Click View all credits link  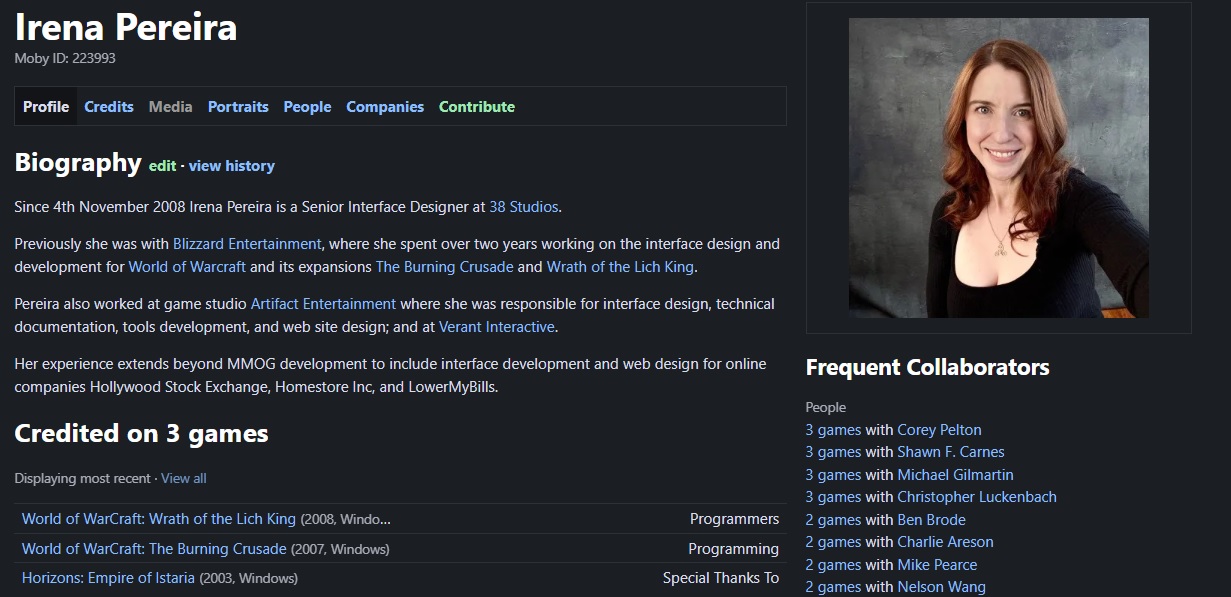184,479
